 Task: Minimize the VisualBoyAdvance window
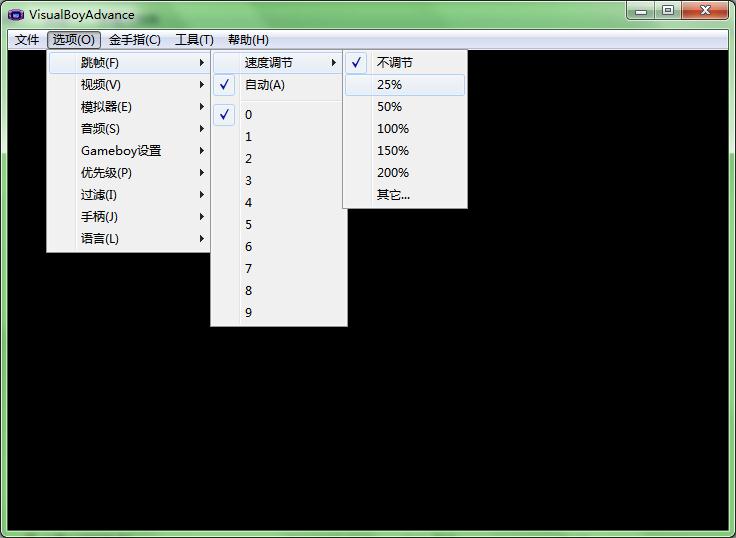click(x=641, y=10)
